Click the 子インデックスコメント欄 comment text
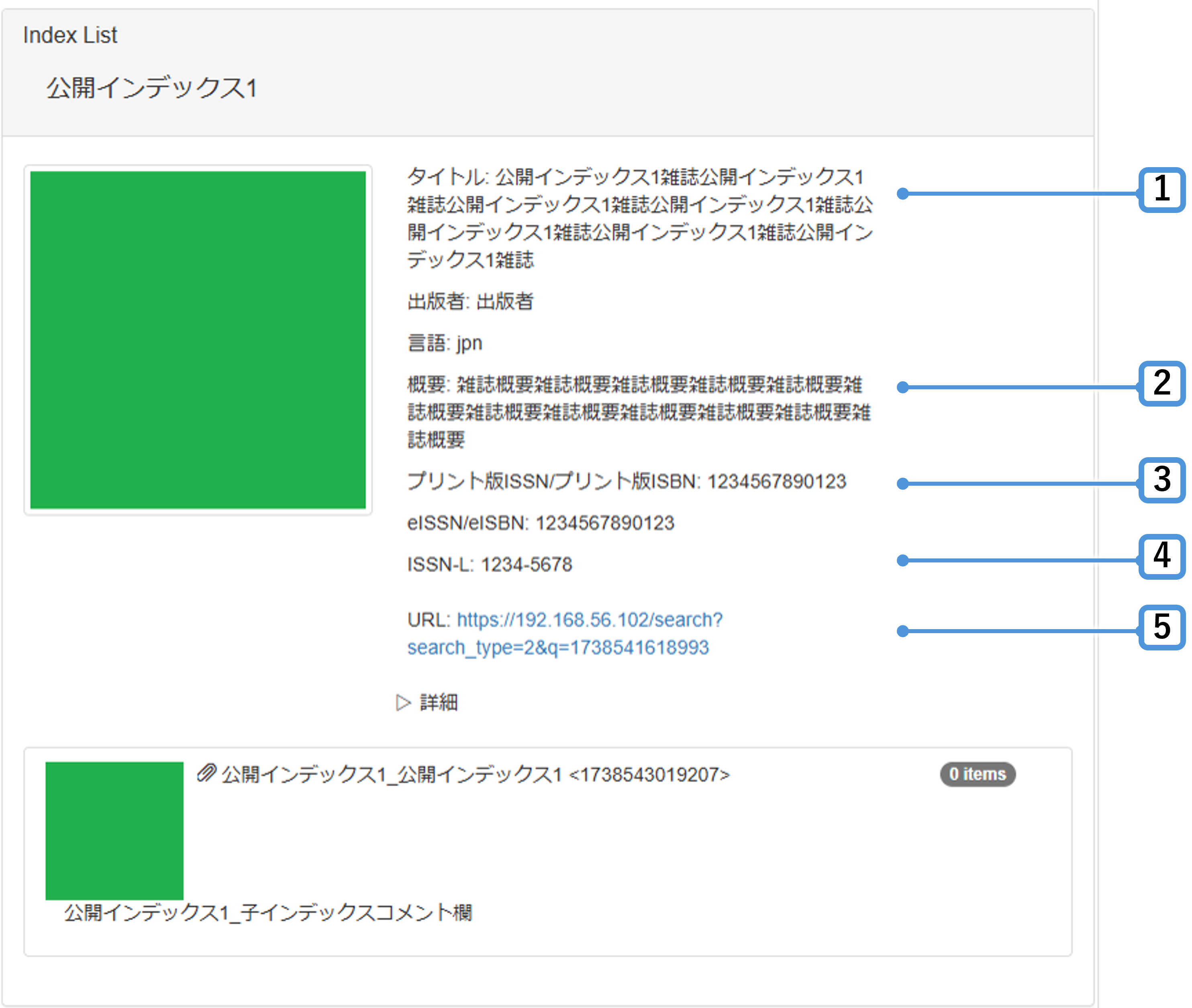The height and width of the screenshot is (1008, 1192). (x=268, y=912)
